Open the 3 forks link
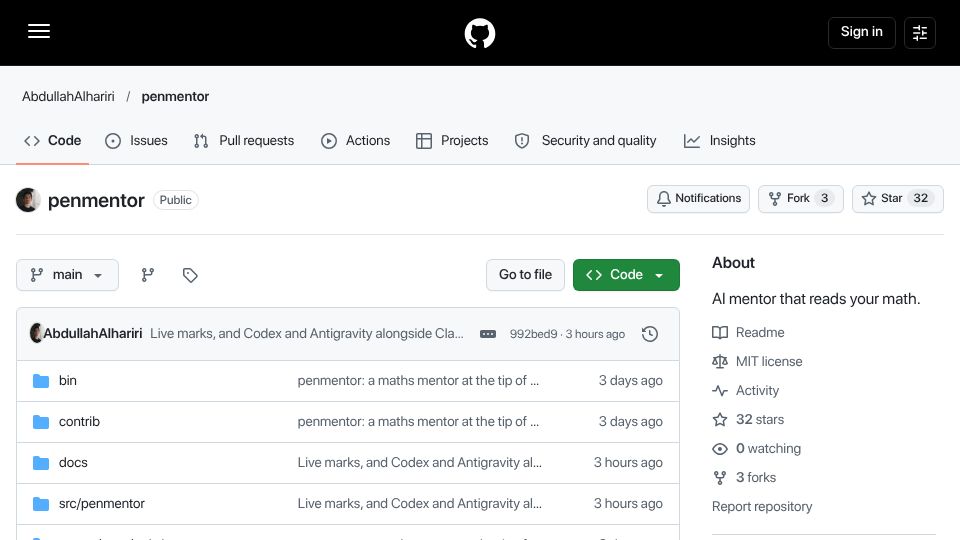Viewport: 960px width, 540px height. pyautogui.click(x=744, y=478)
